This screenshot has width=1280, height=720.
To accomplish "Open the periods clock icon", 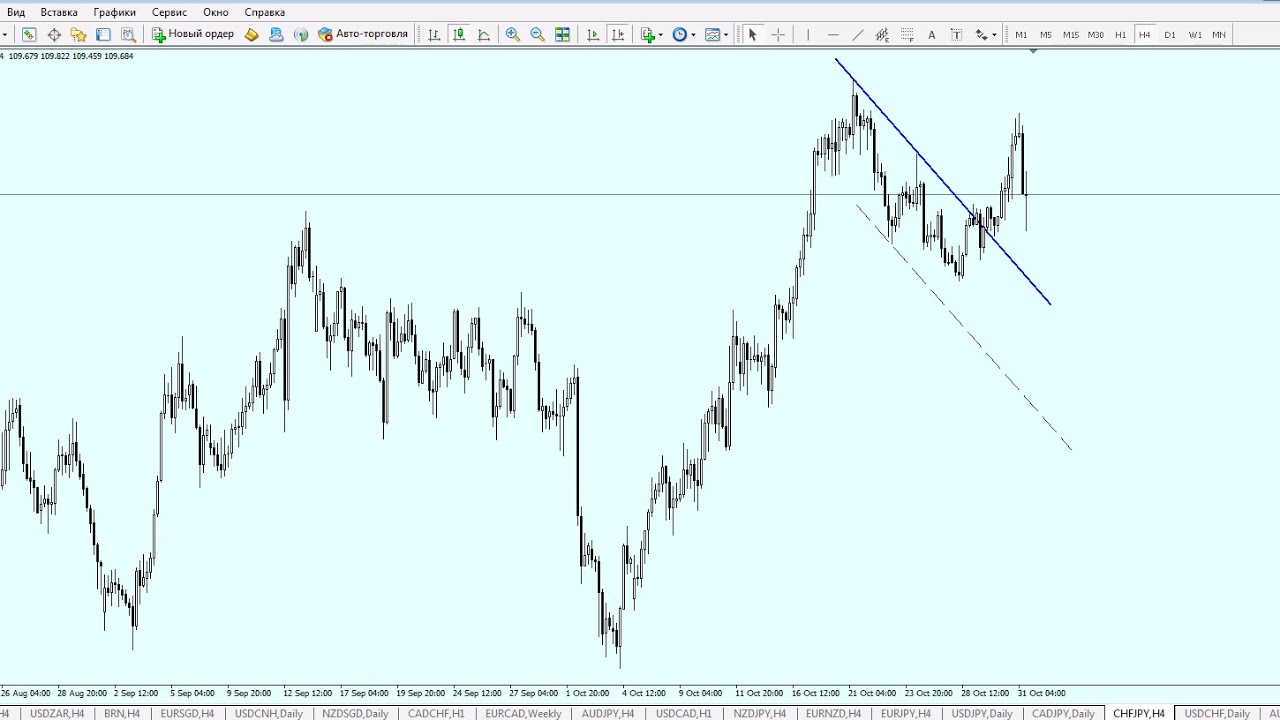I will 679,34.
